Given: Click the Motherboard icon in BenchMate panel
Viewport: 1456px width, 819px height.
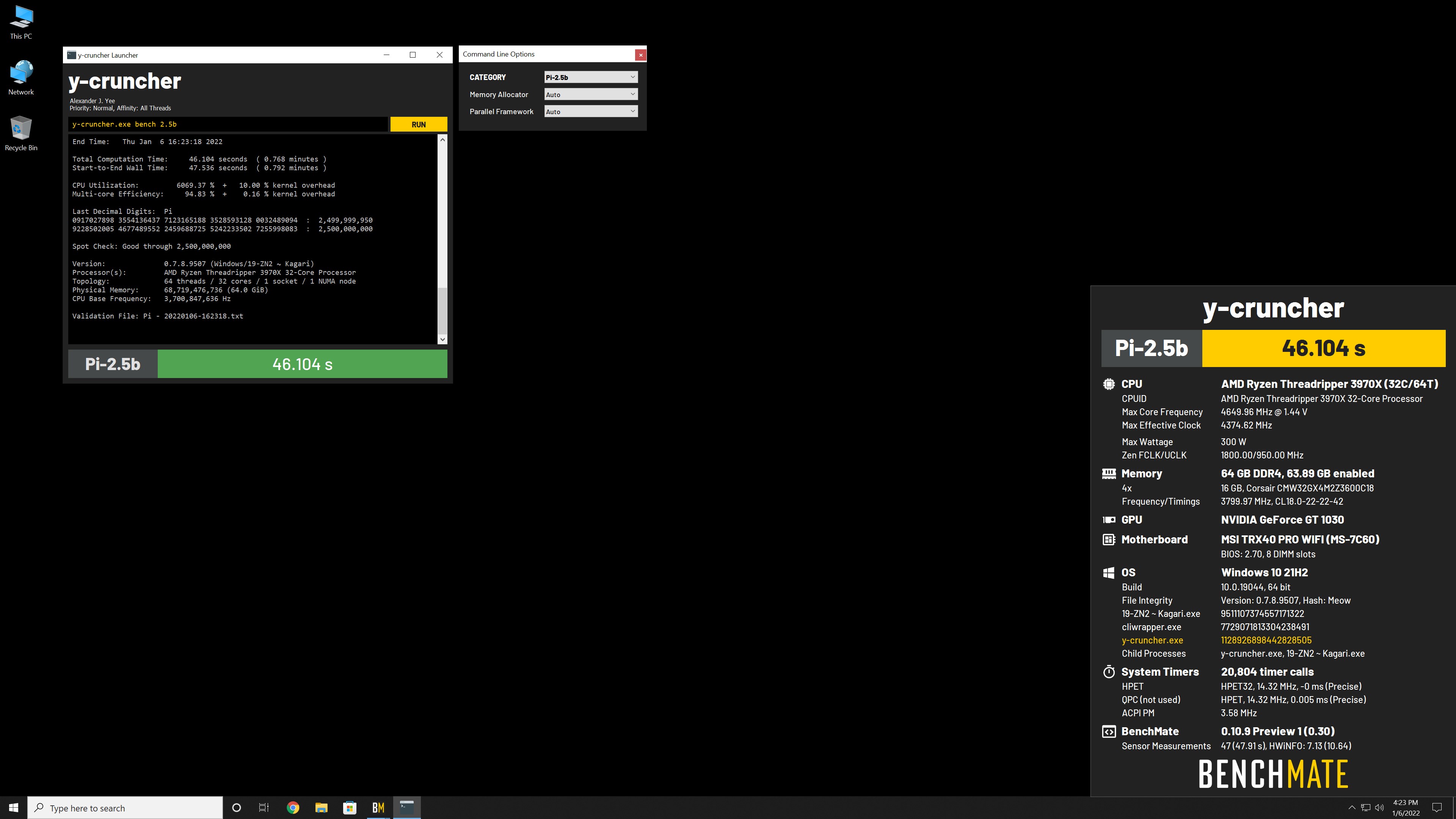Looking at the screenshot, I should click(x=1108, y=540).
